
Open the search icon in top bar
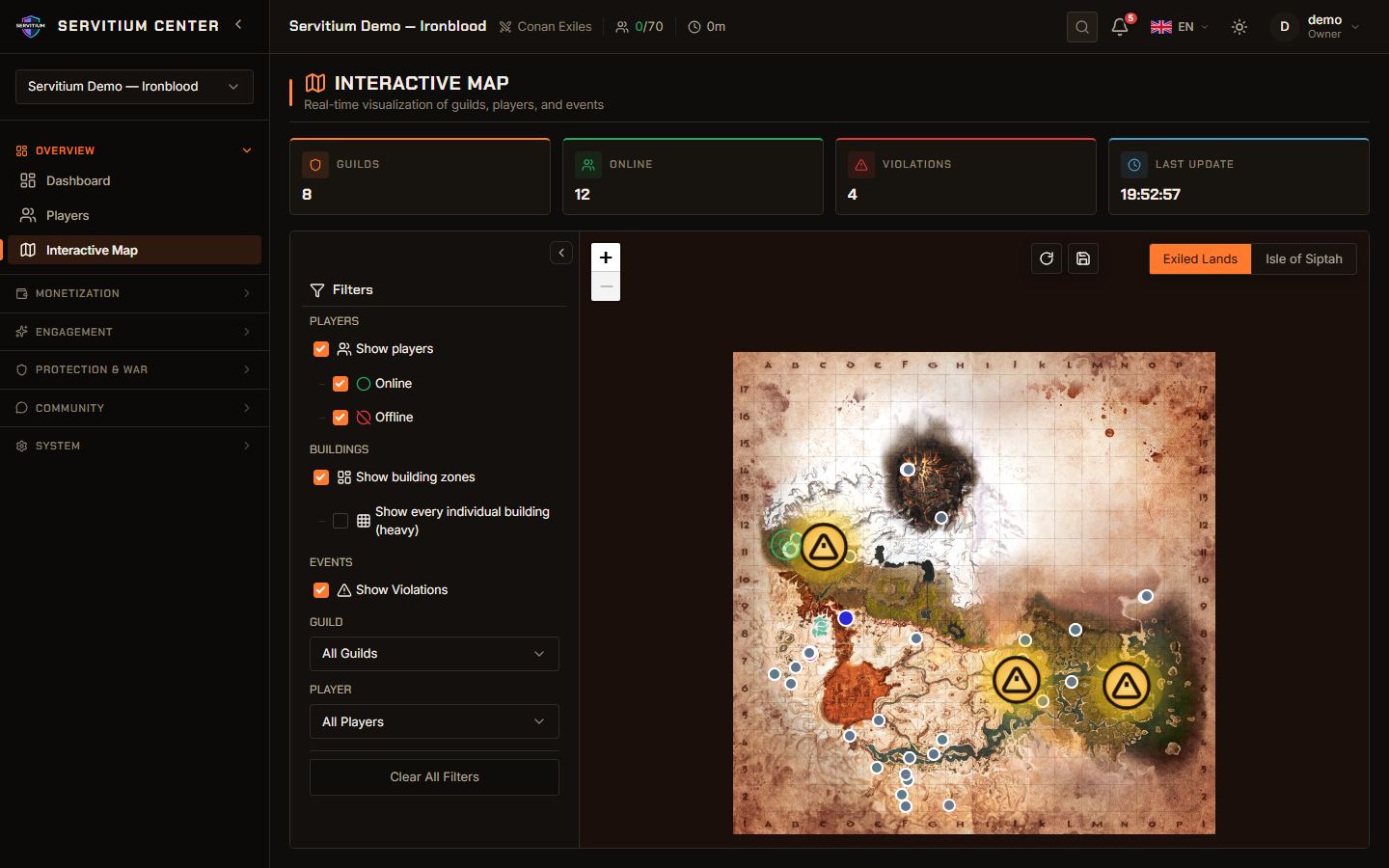pos(1082,27)
